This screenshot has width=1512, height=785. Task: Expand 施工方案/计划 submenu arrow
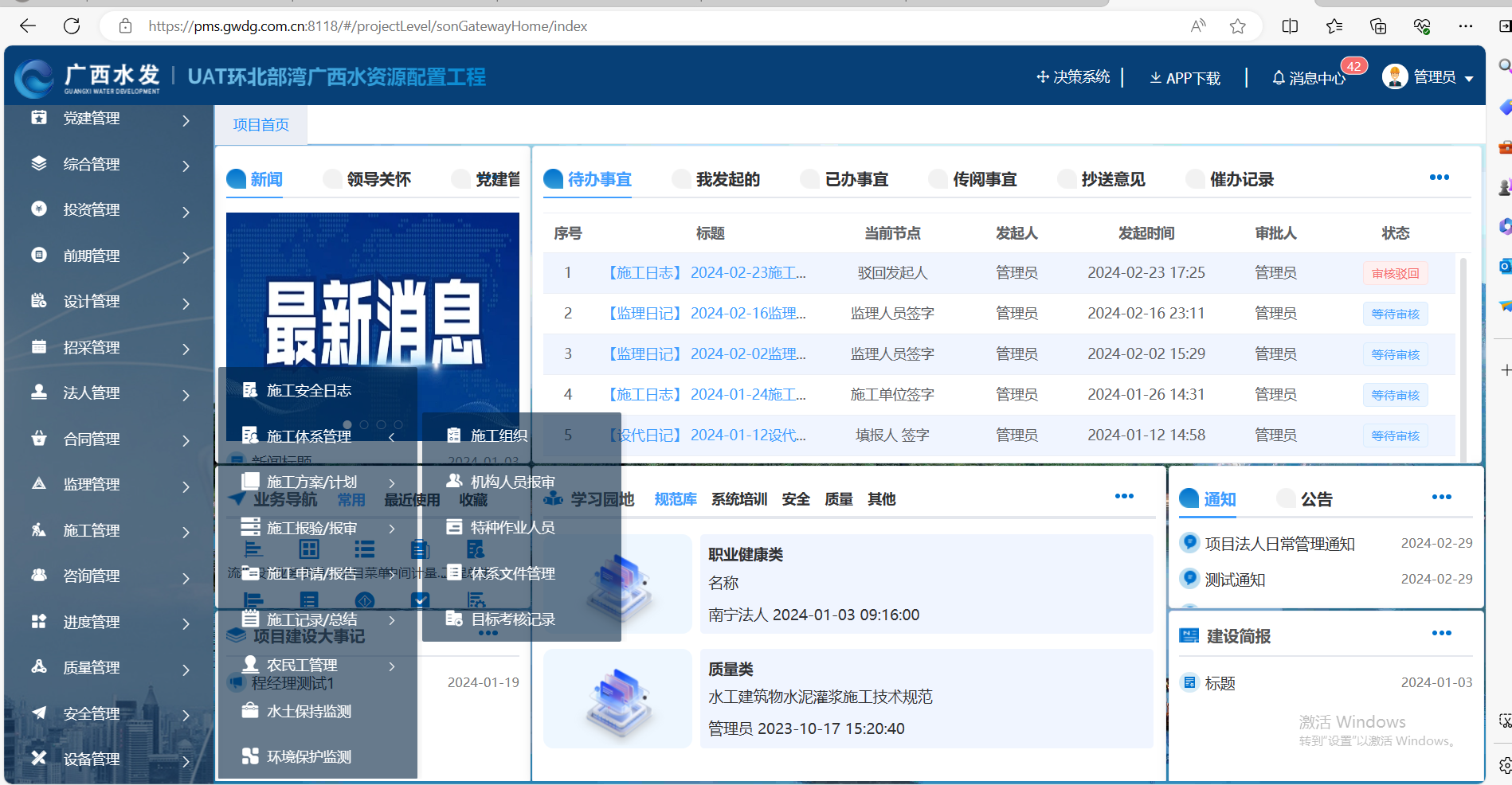coord(392,482)
